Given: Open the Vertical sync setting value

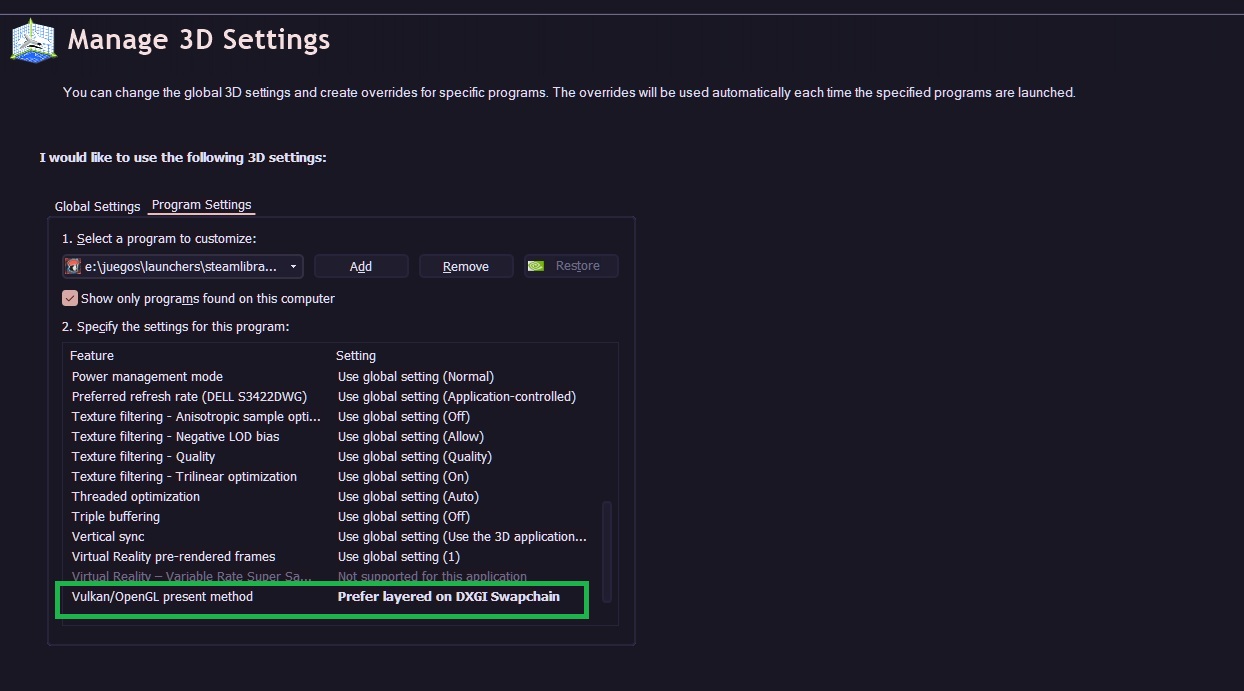Looking at the screenshot, I should point(462,537).
